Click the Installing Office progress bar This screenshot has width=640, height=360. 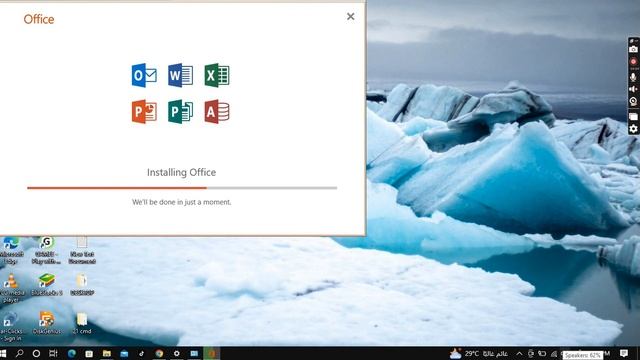(x=182, y=188)
